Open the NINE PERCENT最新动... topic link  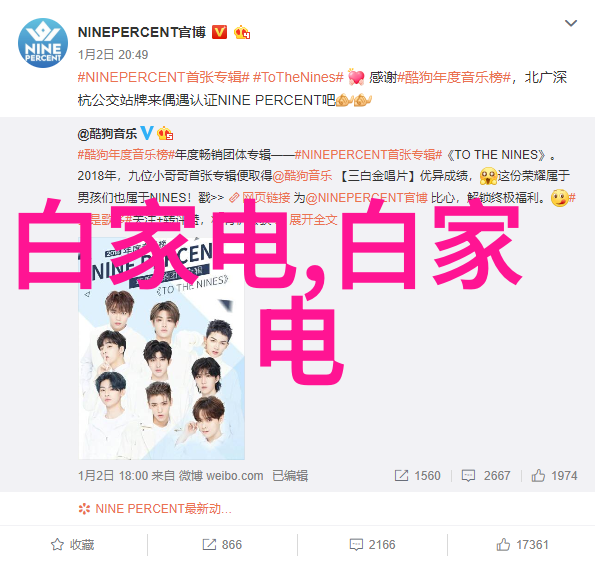click(x=155, y=508)
